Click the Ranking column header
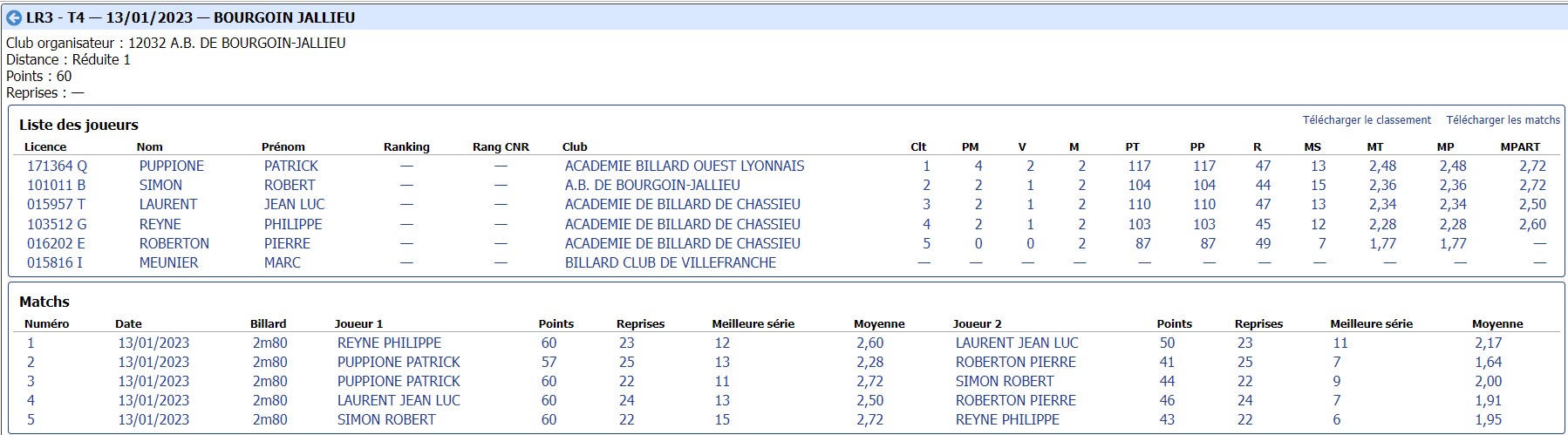The height and width of the screenshot is (435, 1568). click(406, 146)
